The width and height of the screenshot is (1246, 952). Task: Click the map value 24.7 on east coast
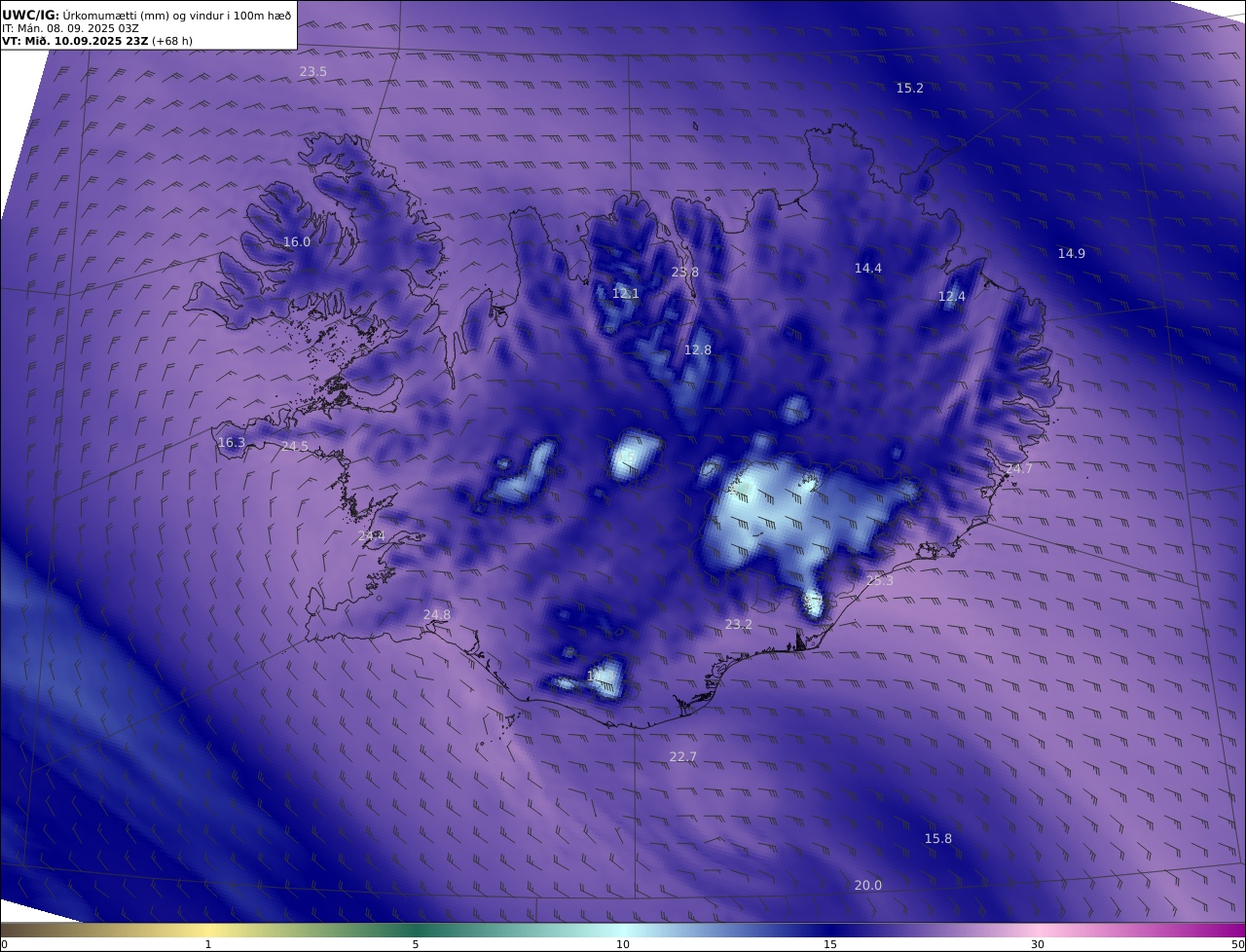pos(1018,469)
